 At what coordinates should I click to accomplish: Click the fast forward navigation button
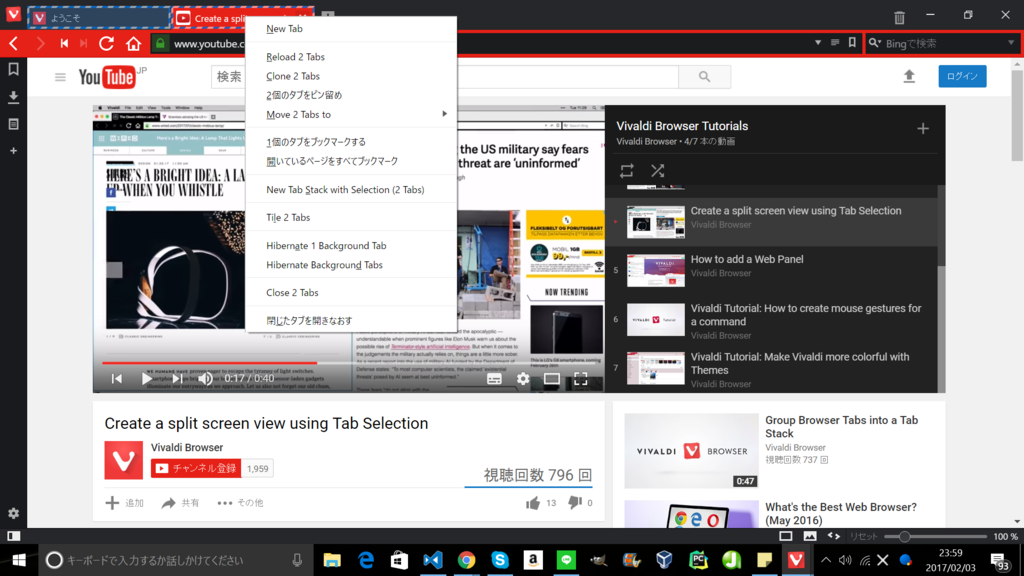[84, 44]
